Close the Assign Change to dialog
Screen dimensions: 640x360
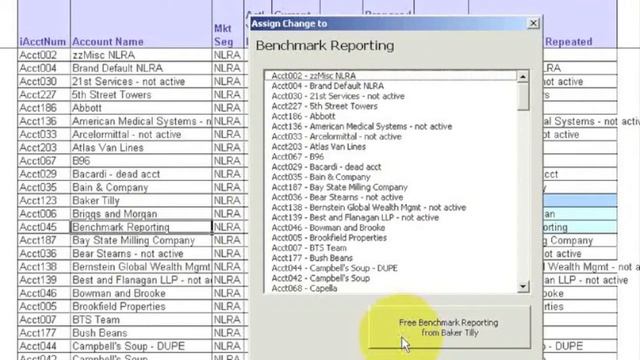point(533,23)
